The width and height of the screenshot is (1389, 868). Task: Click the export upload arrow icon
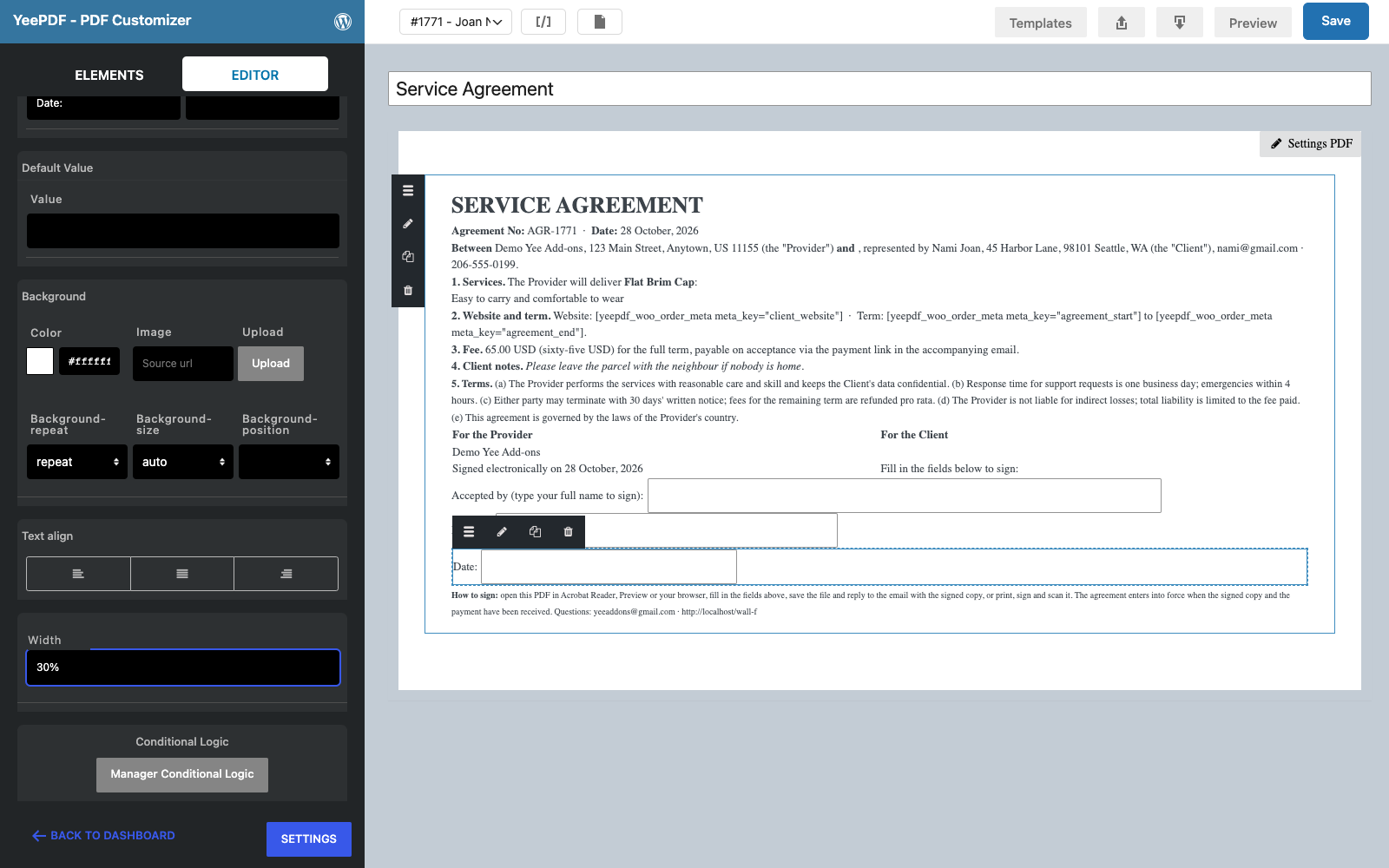coord(1122,23)
